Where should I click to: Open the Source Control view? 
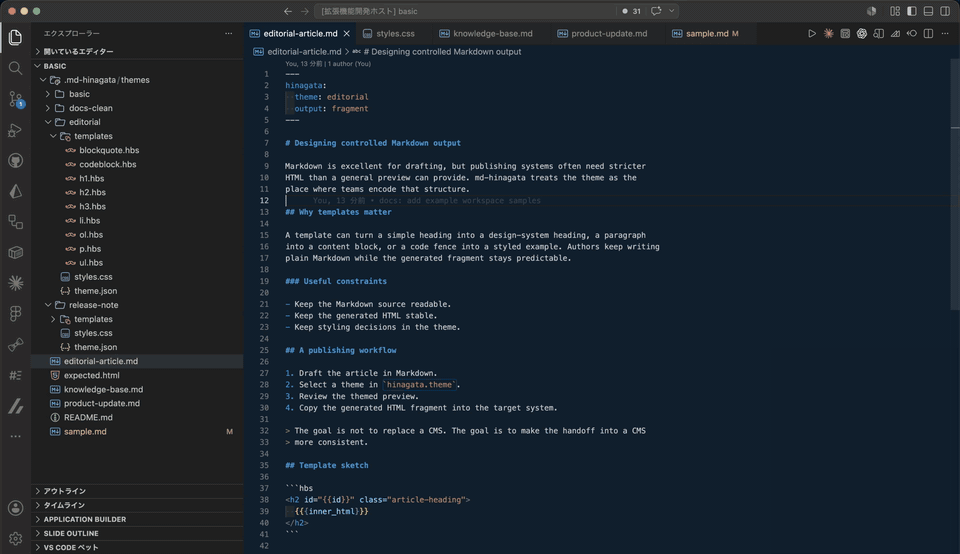pos(15,99)
